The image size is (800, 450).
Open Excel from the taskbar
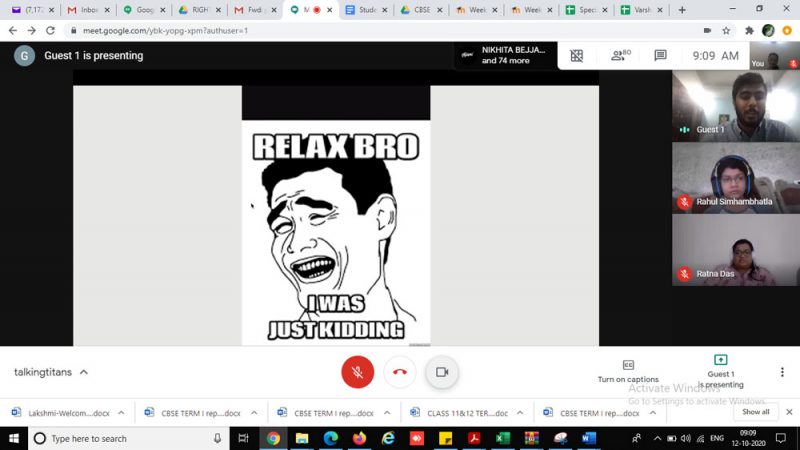[503, 438]
